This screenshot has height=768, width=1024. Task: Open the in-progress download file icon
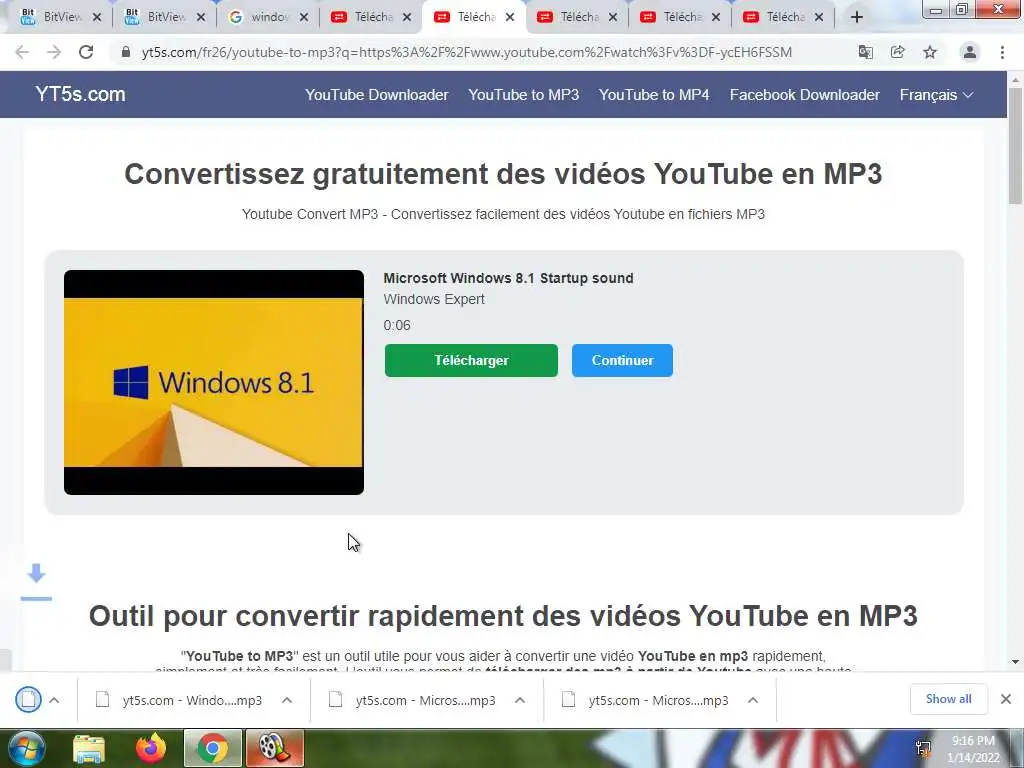tap(28, 700)
